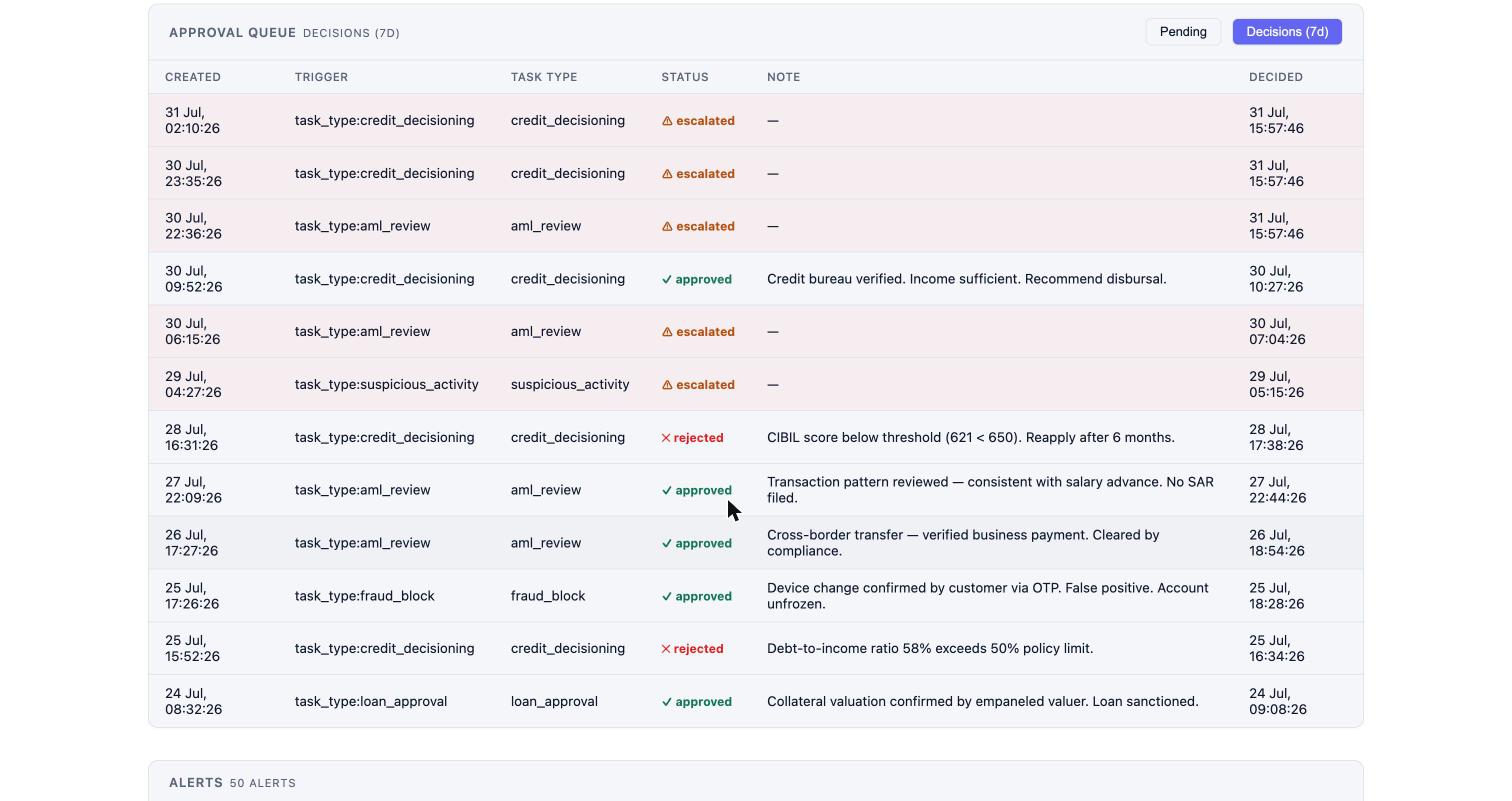This screenshot has width=1512, height=801.
Task: Select the Decisions (7d) tab
Action: 1287,32
